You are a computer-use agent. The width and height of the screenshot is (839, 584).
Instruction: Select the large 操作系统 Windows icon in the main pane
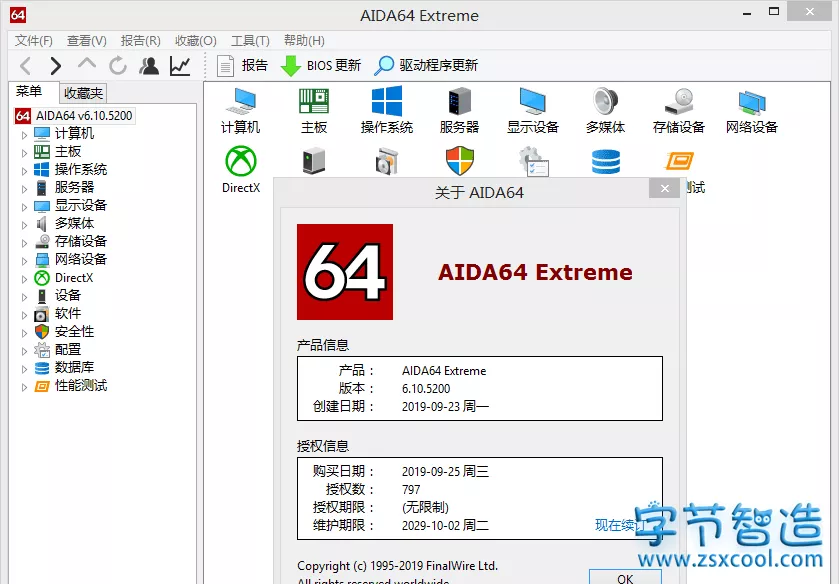point(386,110)
